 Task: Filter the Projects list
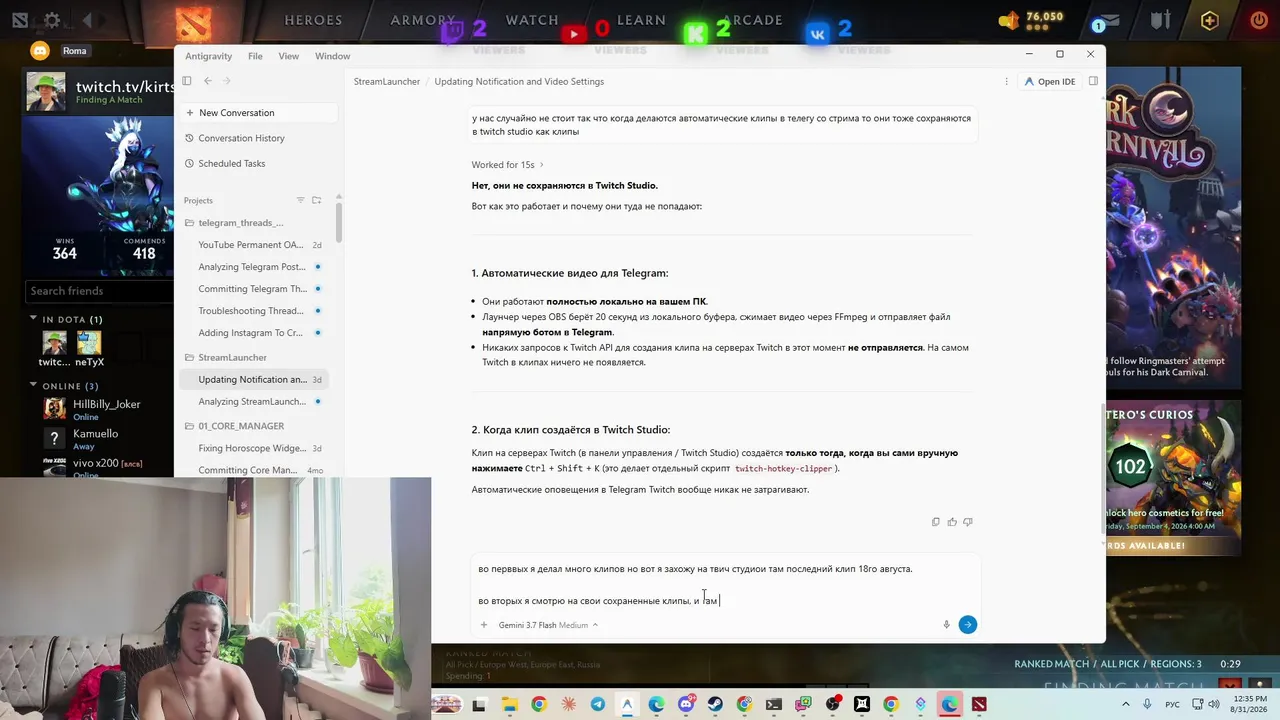point(300,200)
